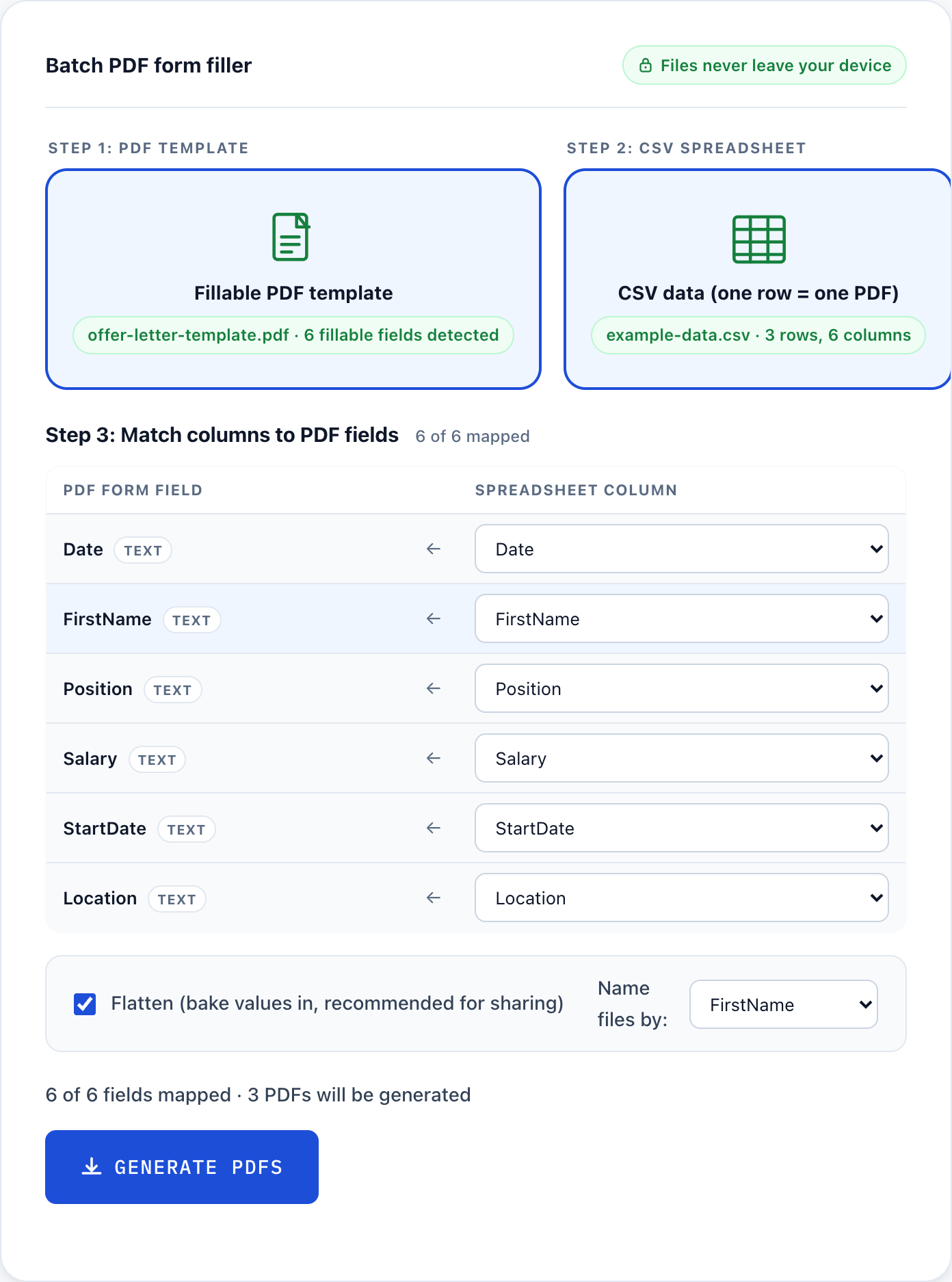Click the TEXT tag beside FirstName field
The height and width of the screenshot is (1282, 952).
191,620
